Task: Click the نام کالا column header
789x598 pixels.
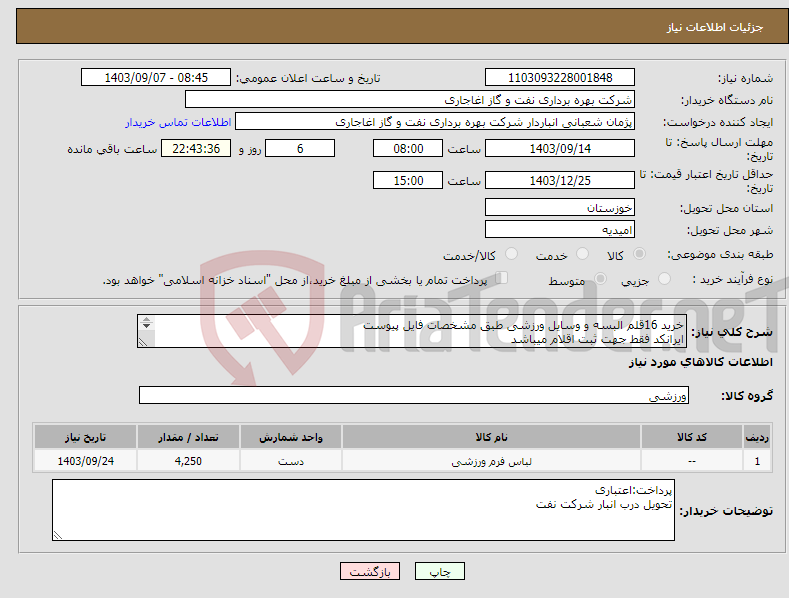Action: tap(491, 437)
